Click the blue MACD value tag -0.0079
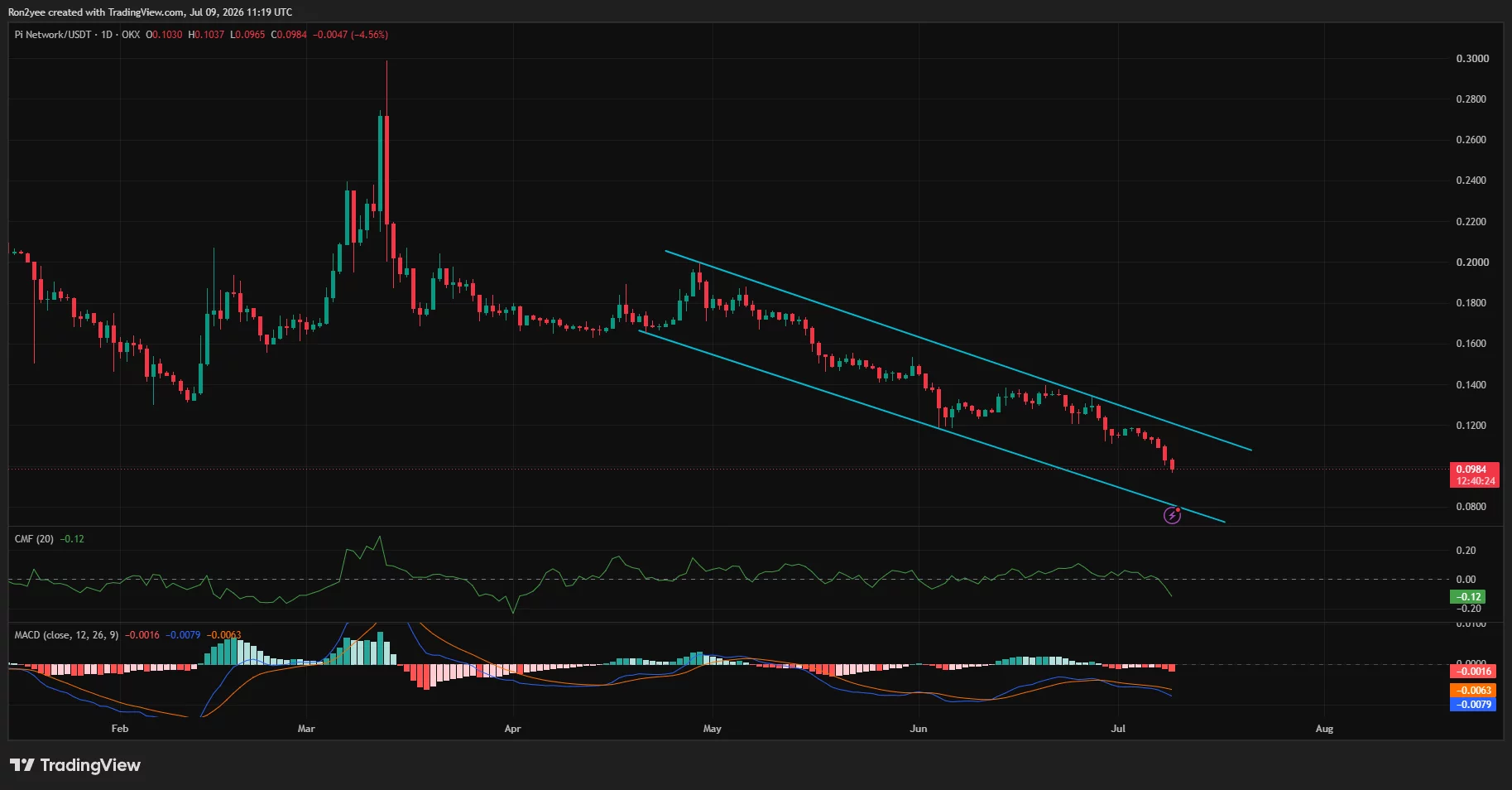The width and height of the screenshot is (1512, 790). pyautogui.click(x=1474, y=705)
